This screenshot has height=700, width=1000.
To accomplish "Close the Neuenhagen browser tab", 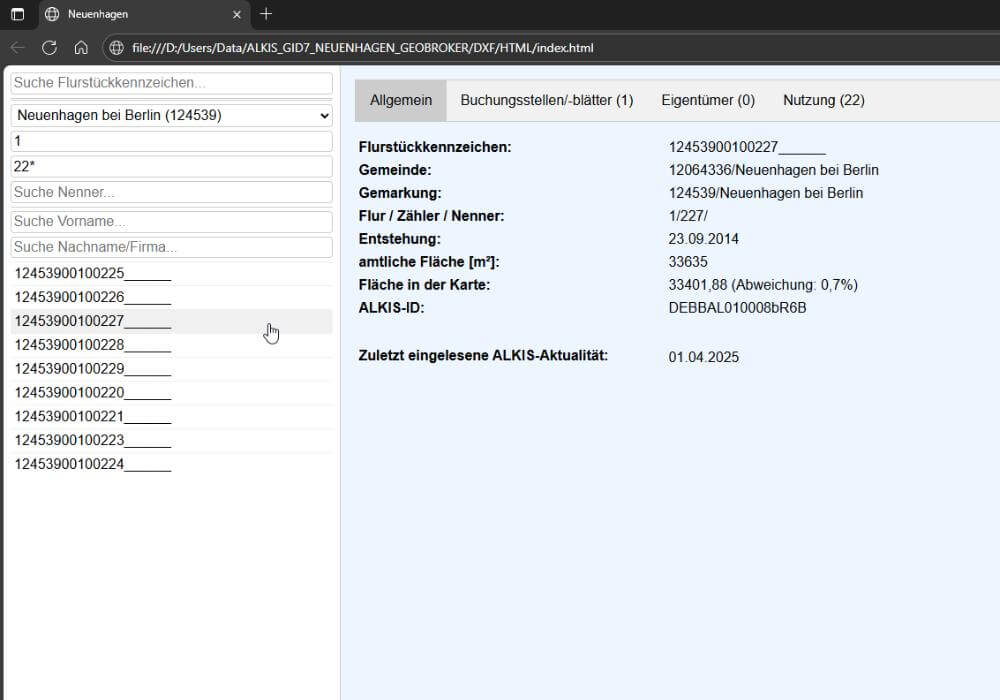I will click(x=237, y=15).
